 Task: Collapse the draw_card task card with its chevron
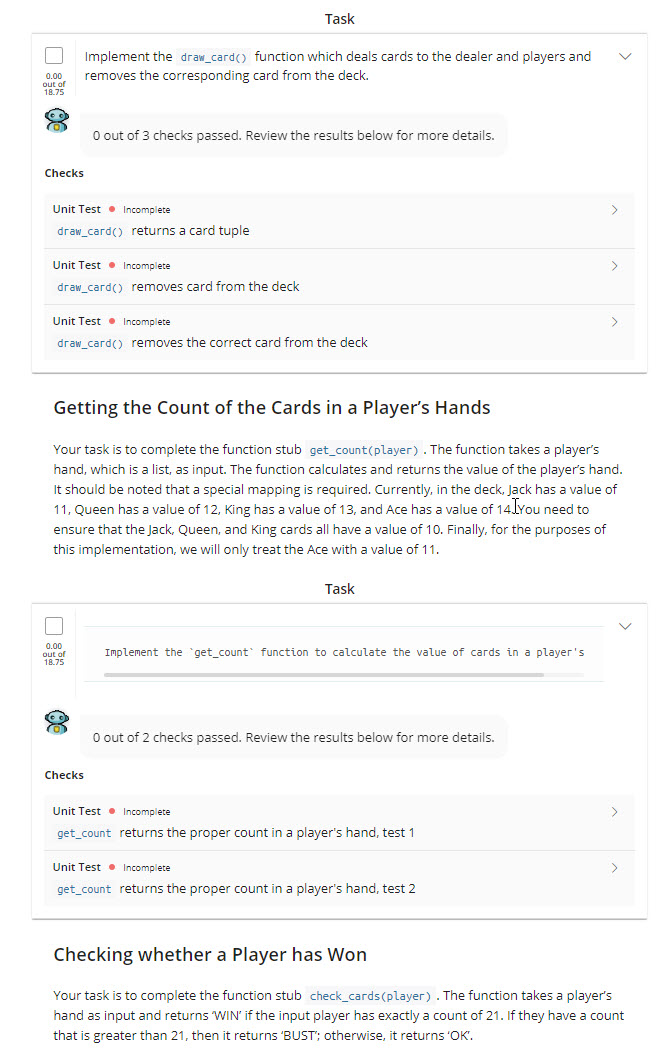(625, 57)
